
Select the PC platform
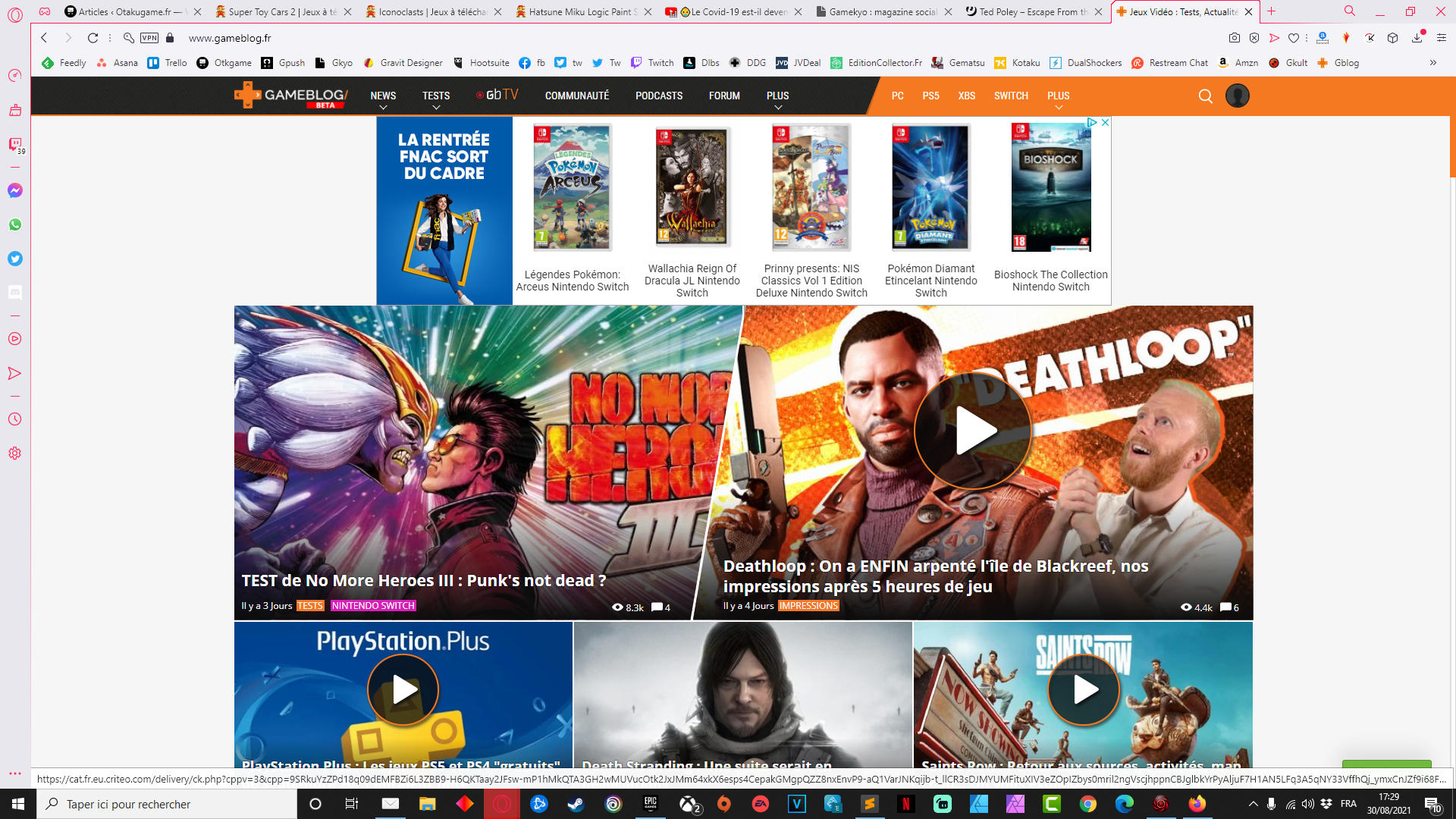tap(897, 96)
